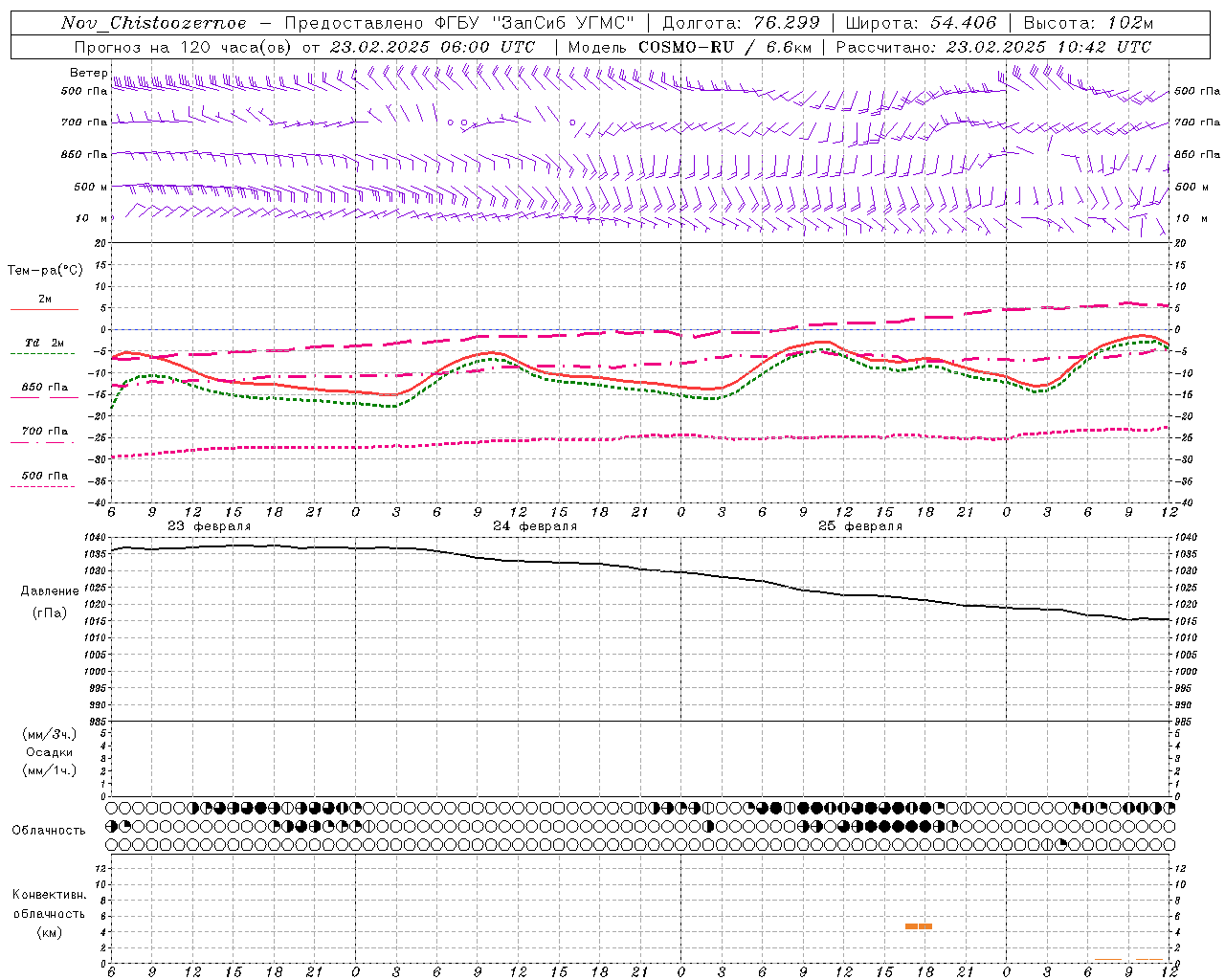Image resolution: width=1225 pixels, height=980 pixels.
Task: Click the 'Давление' pressure panel label
Action: click(x=50, y=591)
